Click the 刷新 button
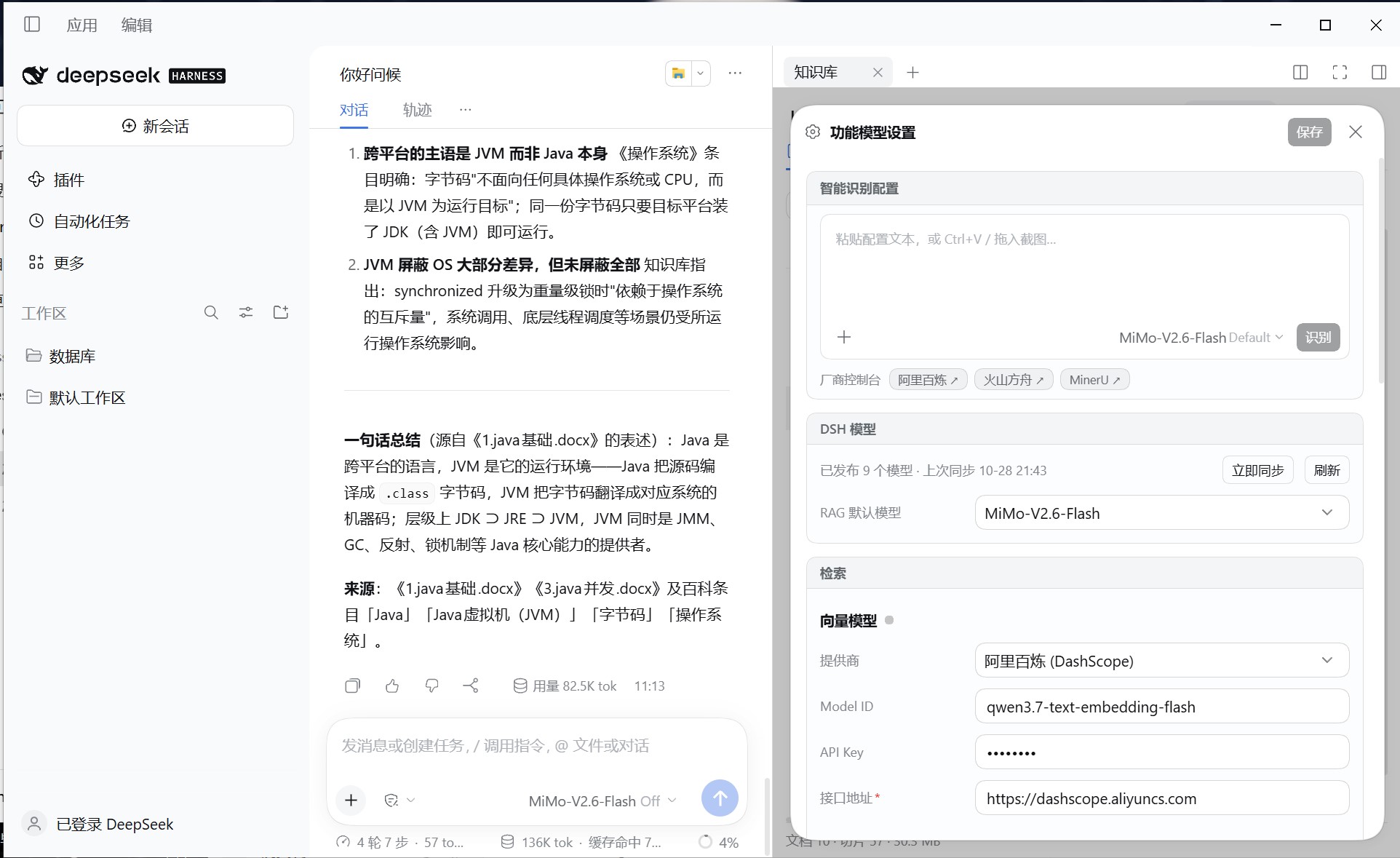This screenshot has height=858, width=1400. (x=1327, y=470)
